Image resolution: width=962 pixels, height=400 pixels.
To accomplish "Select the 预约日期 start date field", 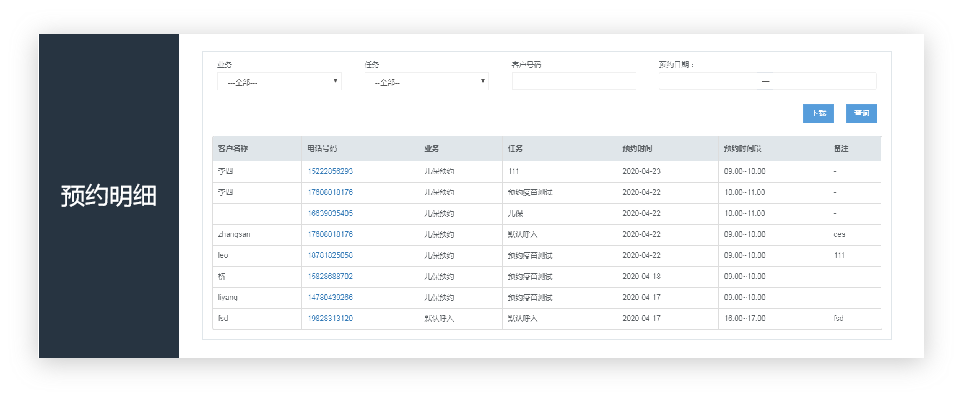I will [708, 82].
